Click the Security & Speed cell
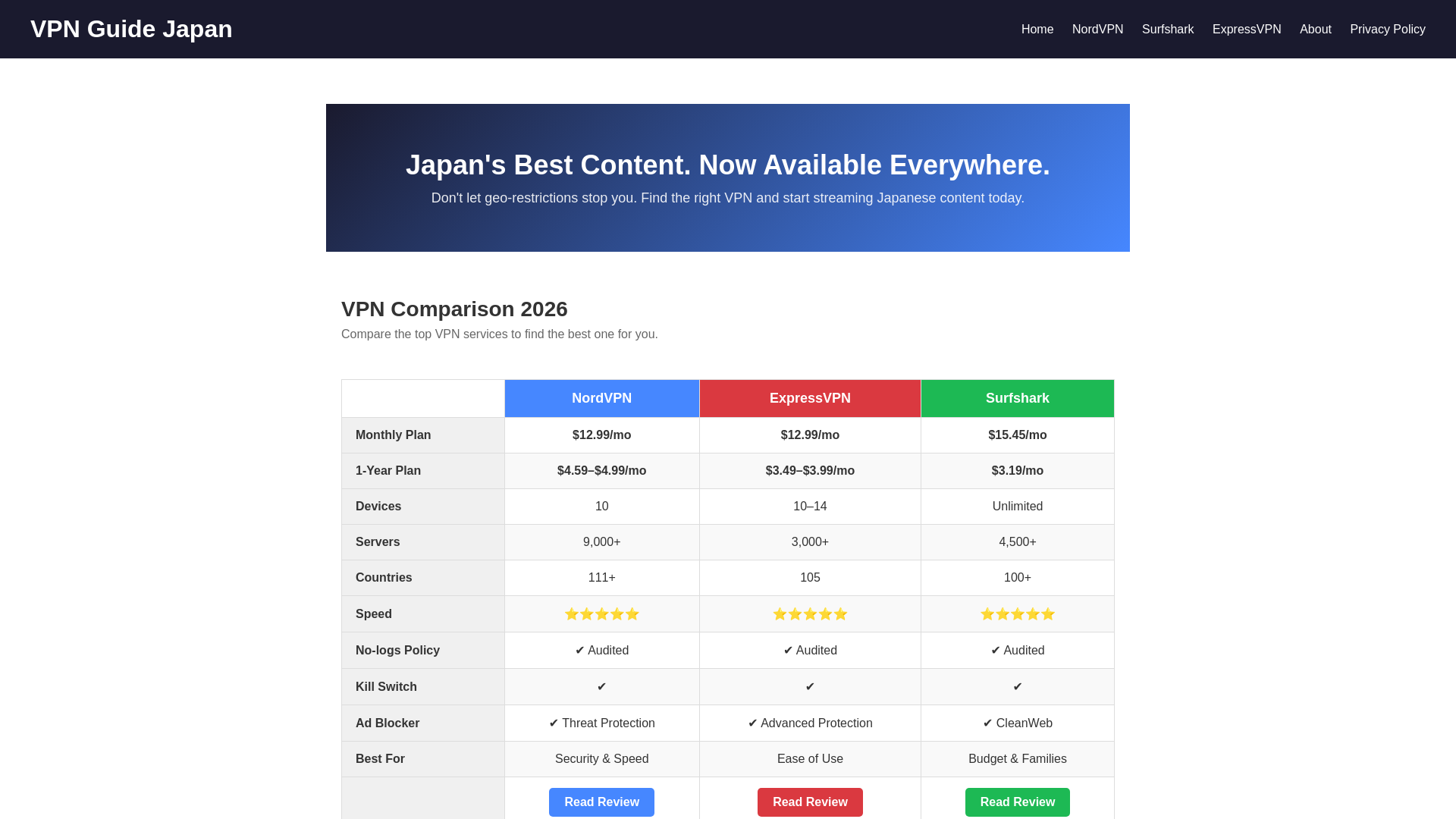 (x=602, y=759)
